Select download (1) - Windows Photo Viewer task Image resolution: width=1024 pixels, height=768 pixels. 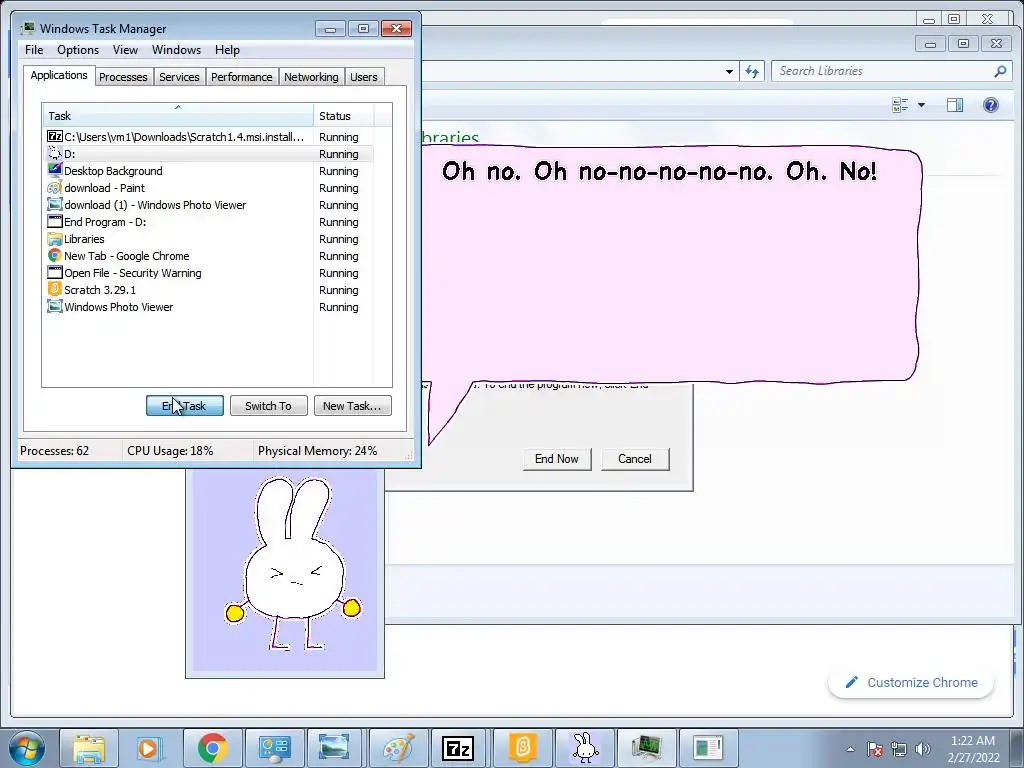point(209,204)
